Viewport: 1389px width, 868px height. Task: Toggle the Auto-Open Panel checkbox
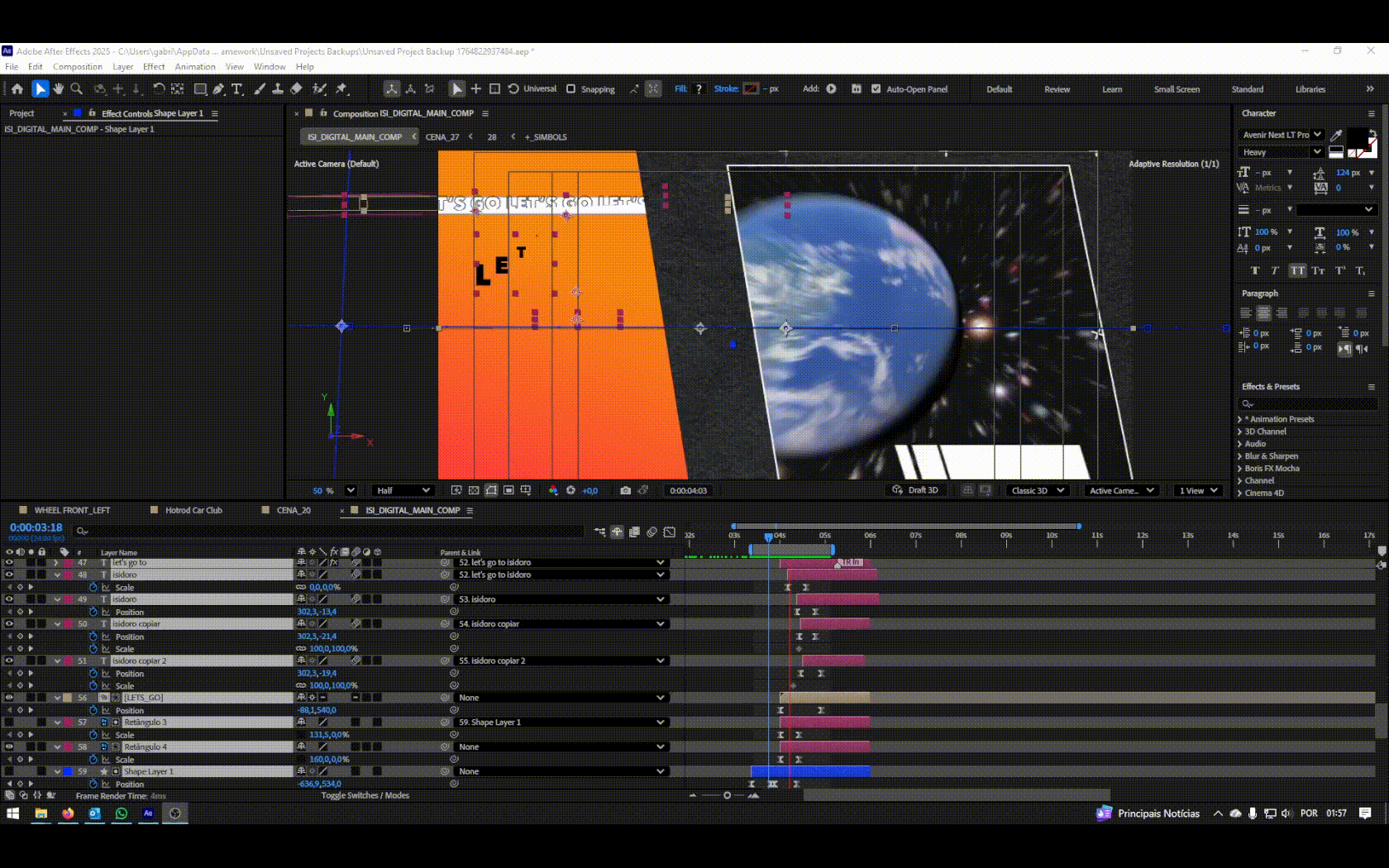pyautogui.click(x=876, y=88)
